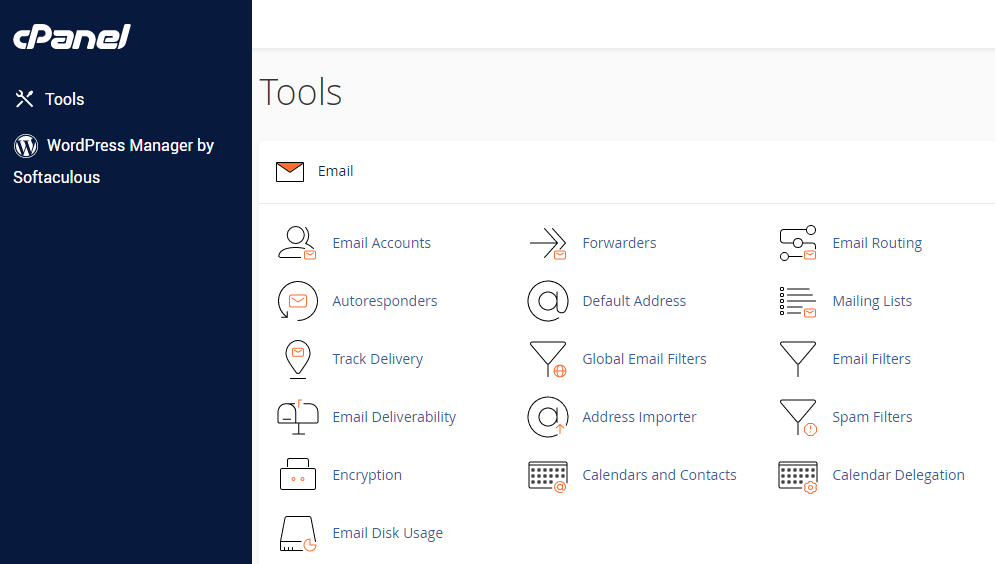This screenshot has width=997, height=564.
Task: Click the Email Deliverability mailbox icon
Action: [x=296, y=417]
